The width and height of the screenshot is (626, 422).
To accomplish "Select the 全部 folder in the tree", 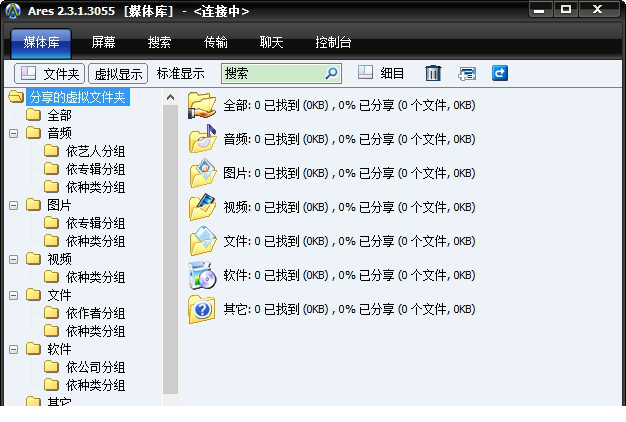I will tap(59, 115).
